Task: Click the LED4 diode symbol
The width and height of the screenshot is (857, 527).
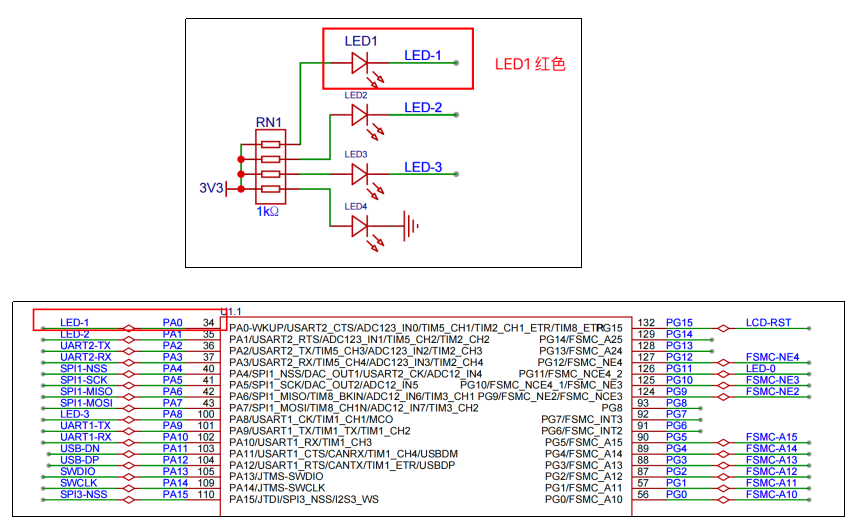Action: [362, 226]
